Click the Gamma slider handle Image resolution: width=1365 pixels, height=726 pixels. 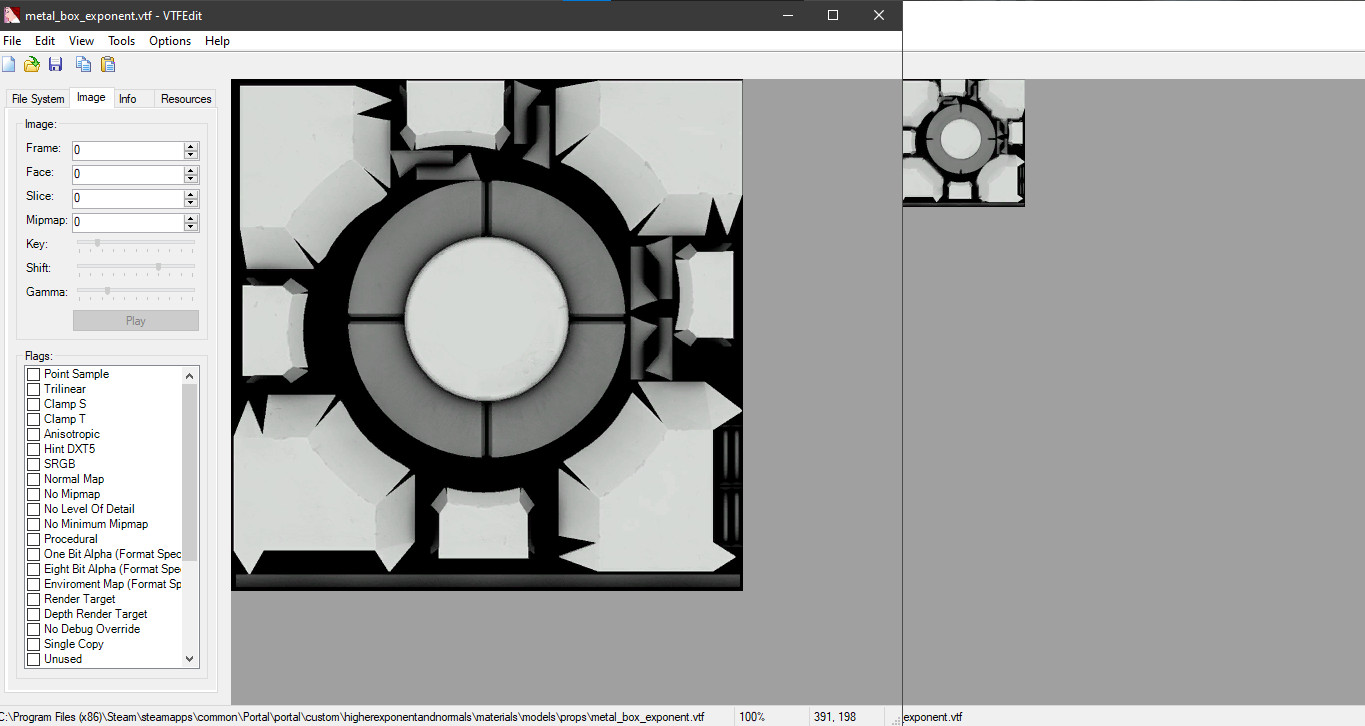(108, 291)
